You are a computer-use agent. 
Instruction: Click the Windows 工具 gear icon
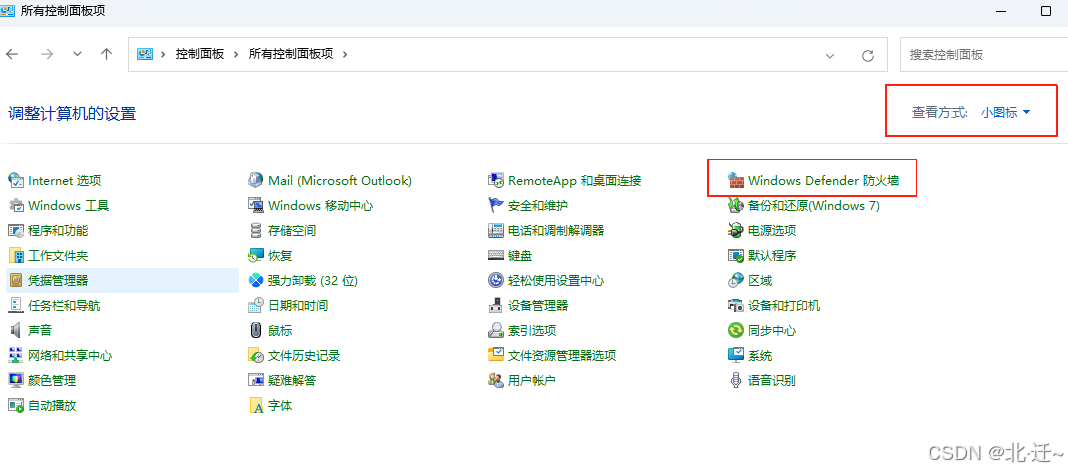(x=16, y=206)
